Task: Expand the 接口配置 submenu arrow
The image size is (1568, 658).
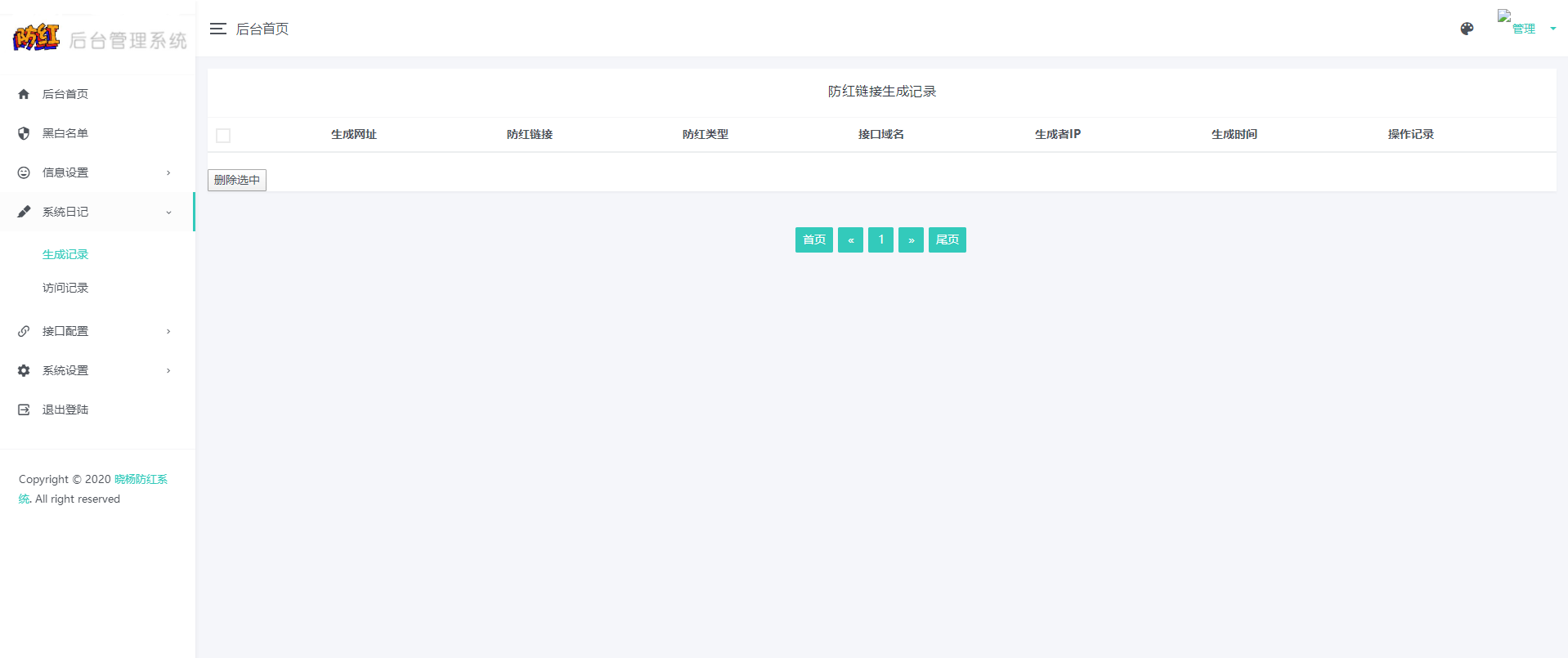Action: point(168,331)
